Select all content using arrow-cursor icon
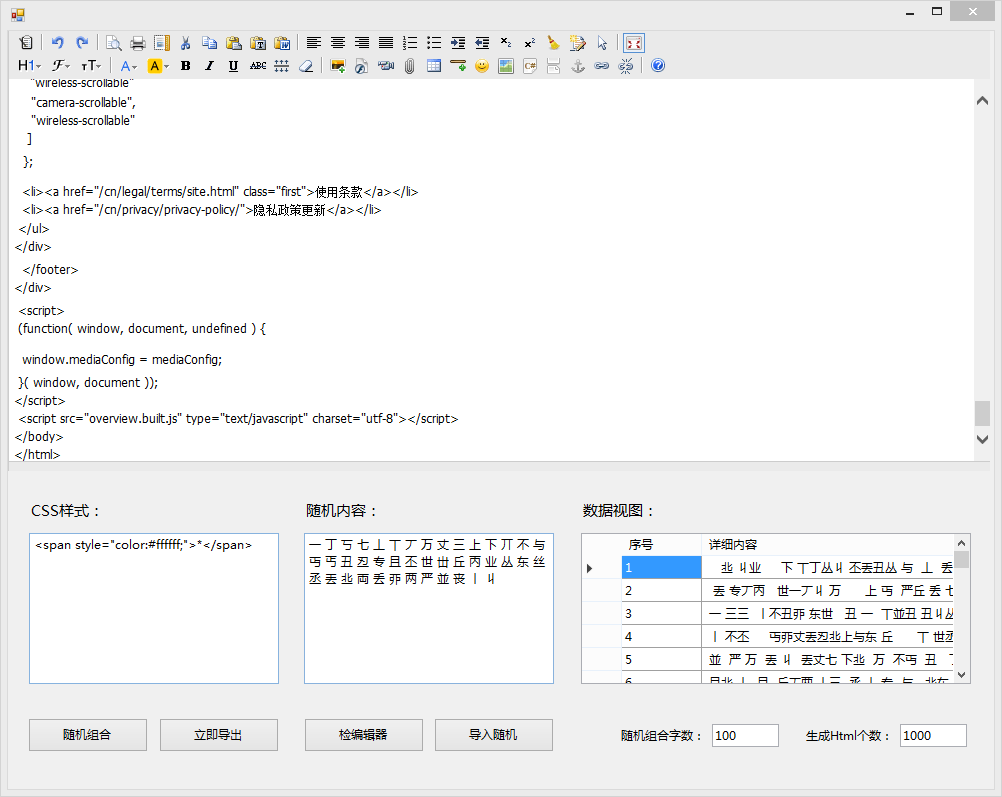The width and height of the screenshot is (1002, 797). 602,43
